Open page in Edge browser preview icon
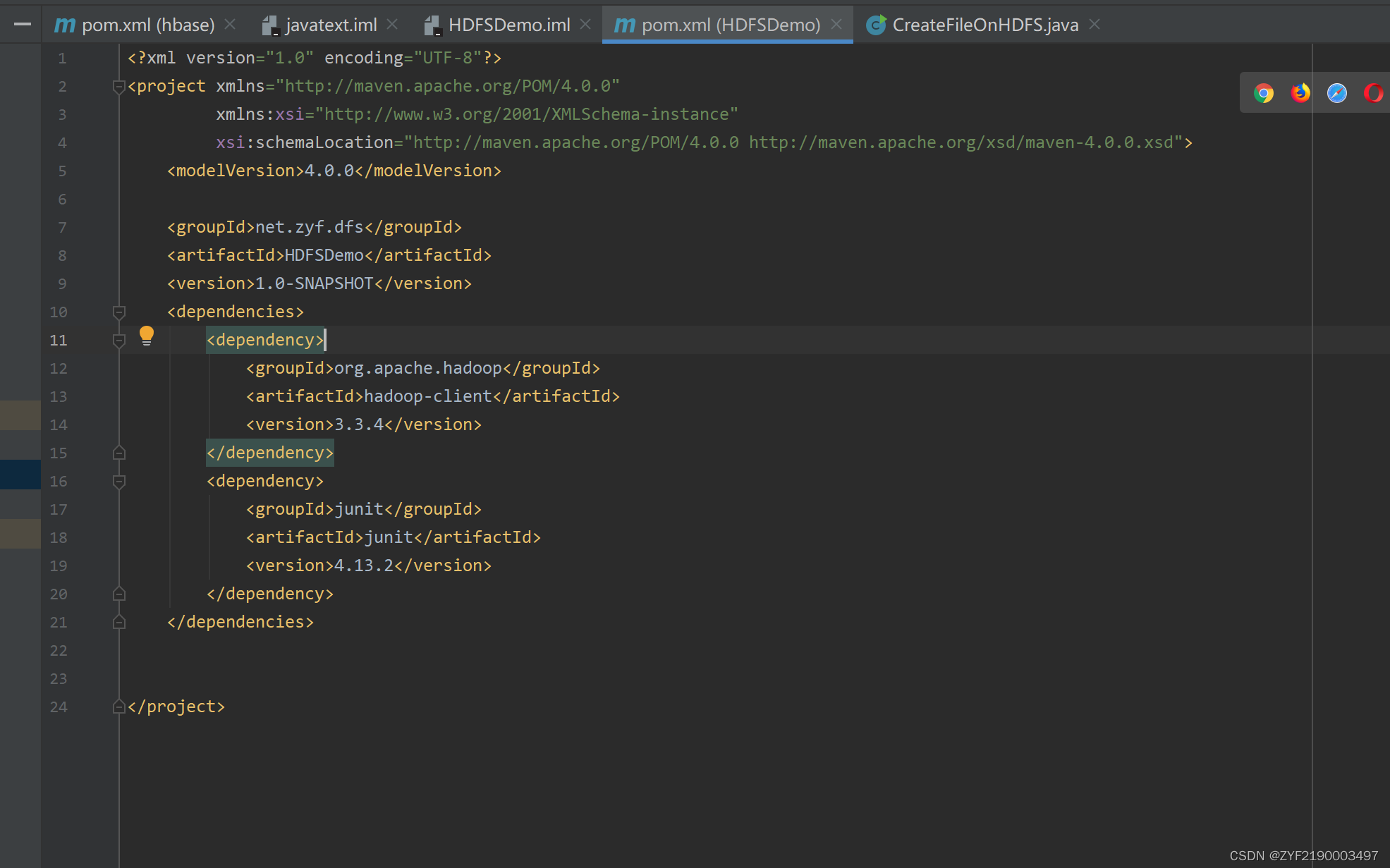 [1336, 92]
